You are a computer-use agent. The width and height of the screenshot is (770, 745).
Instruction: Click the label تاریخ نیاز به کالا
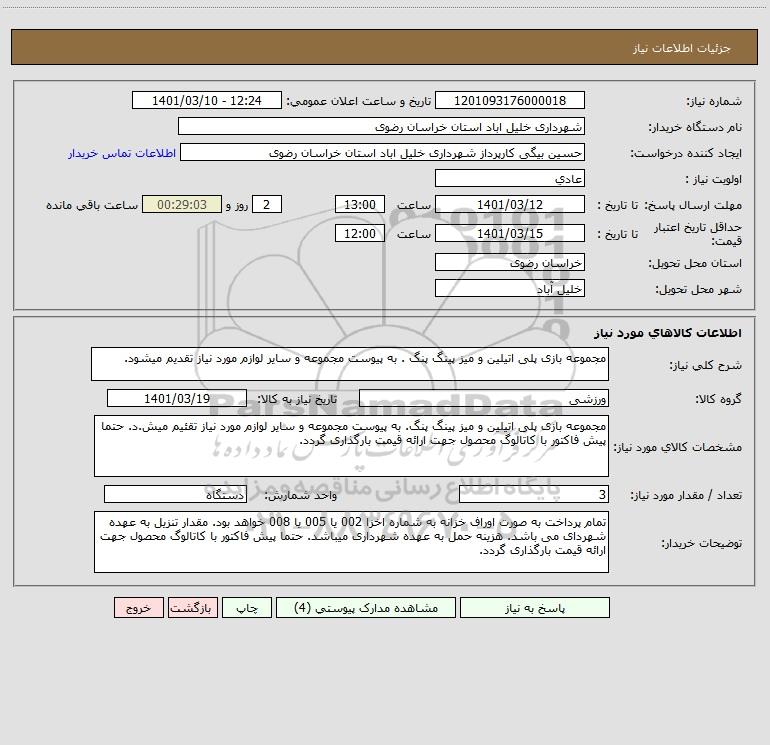click(x=297, y=399)
